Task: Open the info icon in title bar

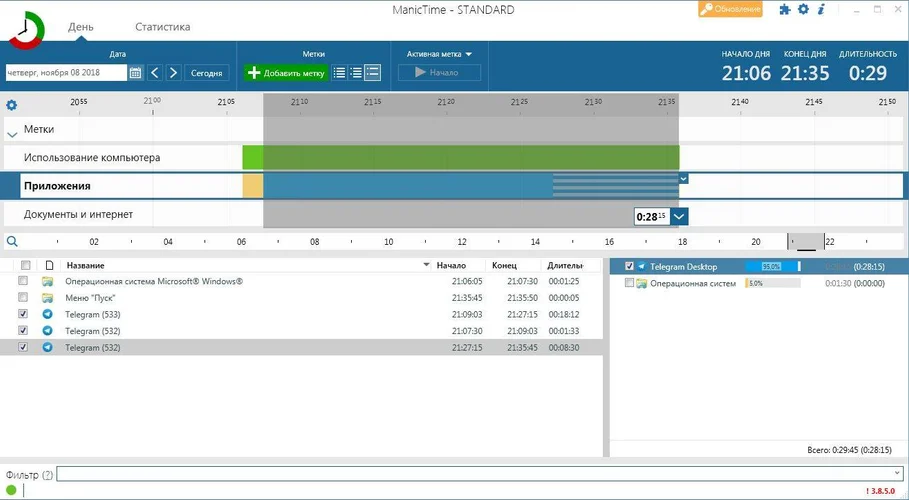Action: (x=821, y=9)
